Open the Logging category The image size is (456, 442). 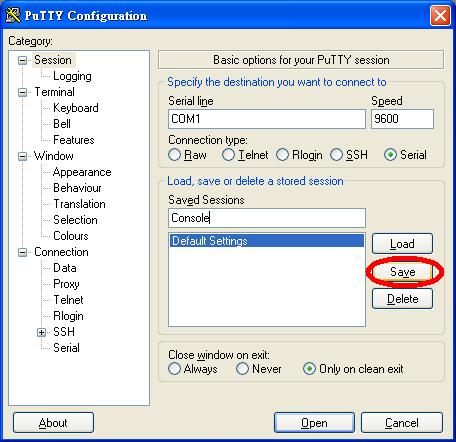pos(72,76)
